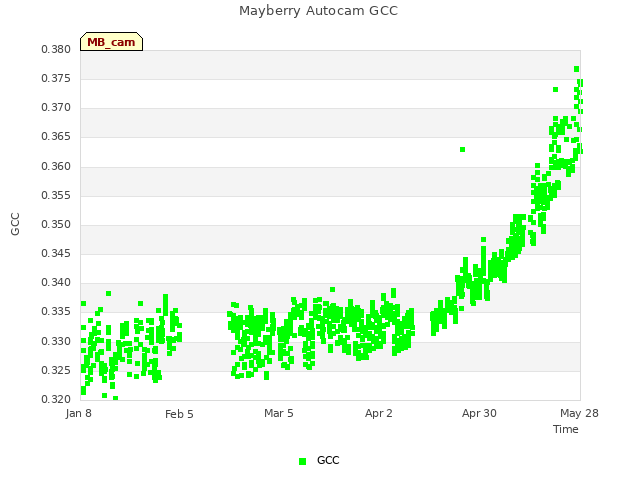
Task: Click the 0.340 y-axis value
Action: [x=56, y=282]
